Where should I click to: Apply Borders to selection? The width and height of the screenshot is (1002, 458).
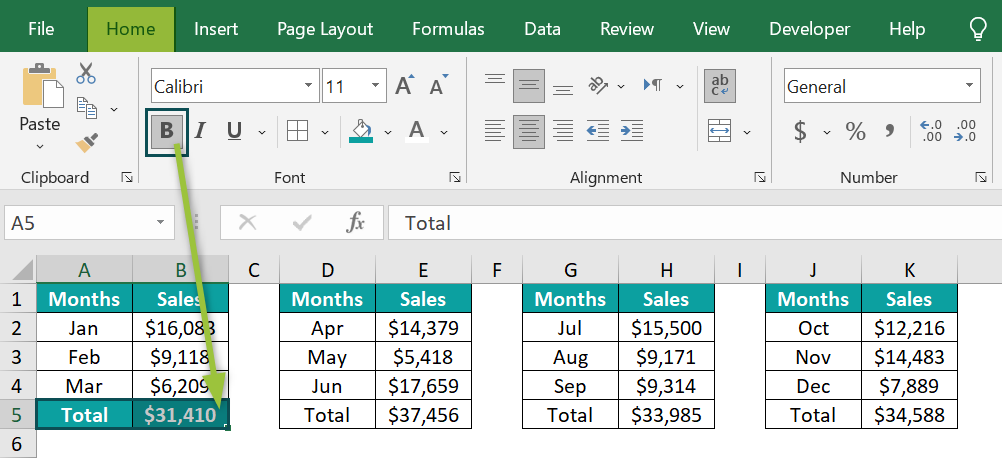pyautogui.click(x=297, y=131)
